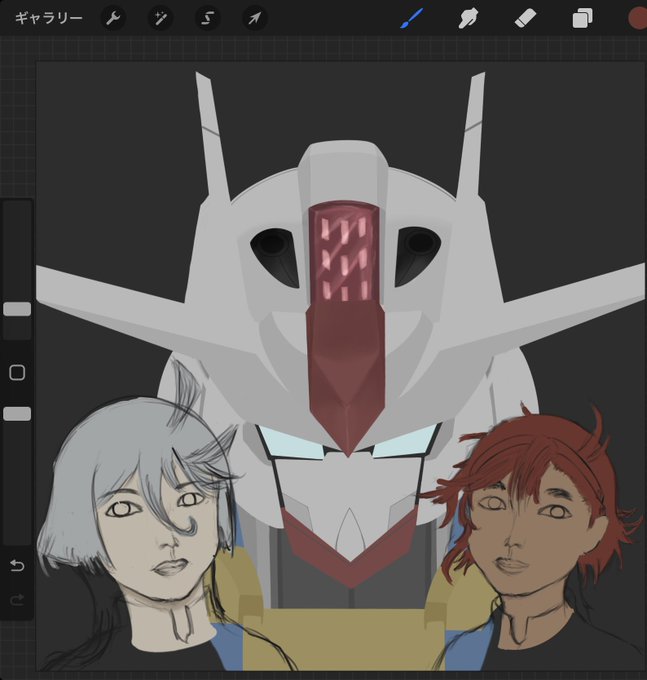Select the Smudge finger tool
647x680 pixels.
click(468, 19)
